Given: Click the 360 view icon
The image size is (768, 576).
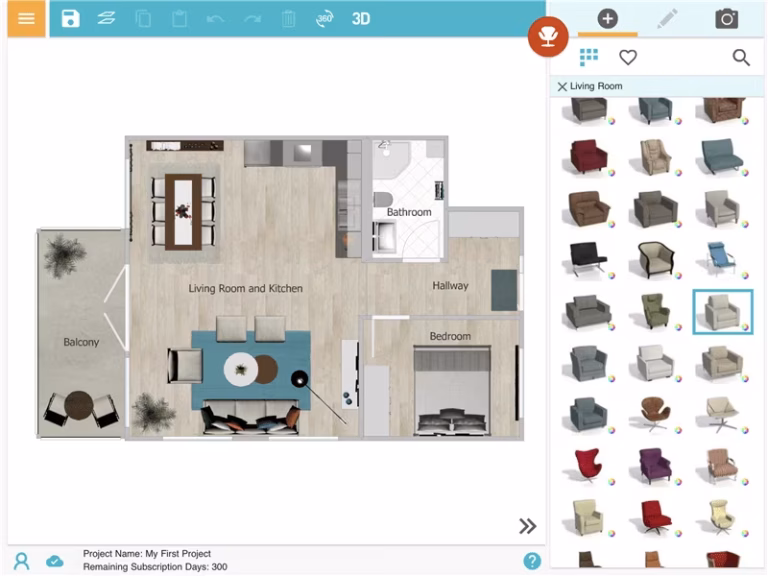Looking at the screenshot, I should pyautogui.click(x=324, y=19).
